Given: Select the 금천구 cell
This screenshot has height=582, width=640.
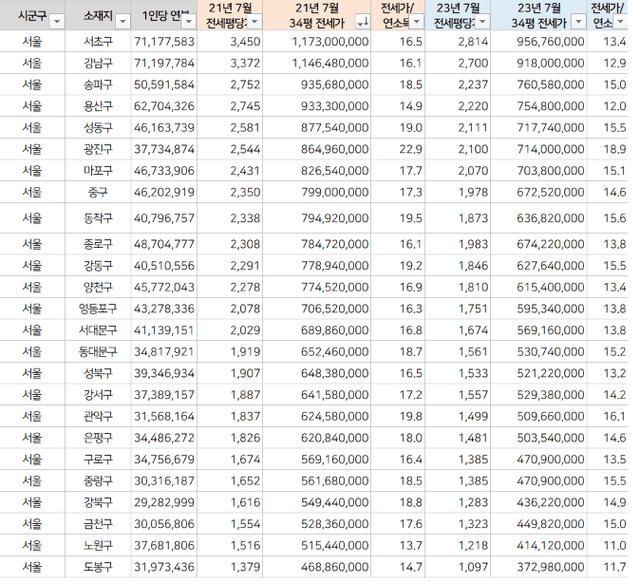Looking at the screenshot, I should 98,524.
